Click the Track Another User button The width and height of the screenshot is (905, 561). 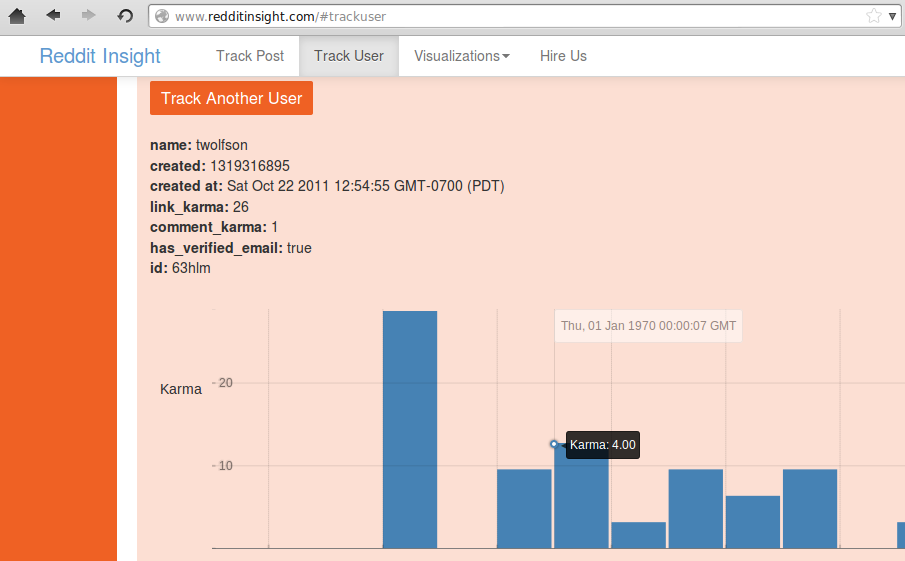pyautogui.click(x=231, y=98)
